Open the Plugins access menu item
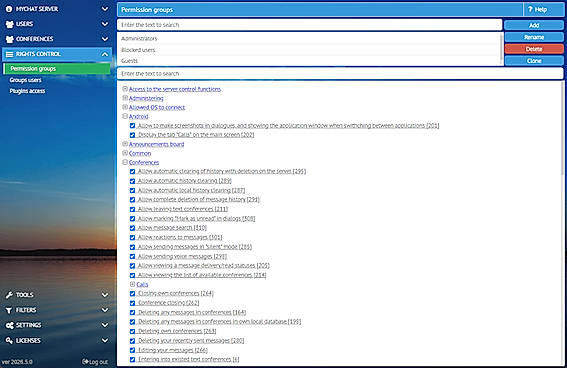Image resolution: width=567 pixels, height=368 pixels. [x=27, y=91]
